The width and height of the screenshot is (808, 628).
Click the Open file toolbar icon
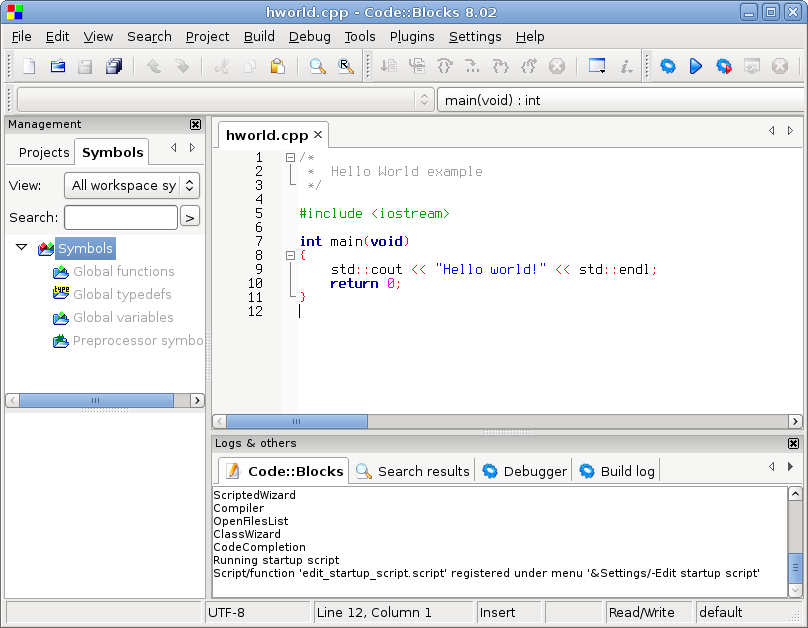point(57,67)
